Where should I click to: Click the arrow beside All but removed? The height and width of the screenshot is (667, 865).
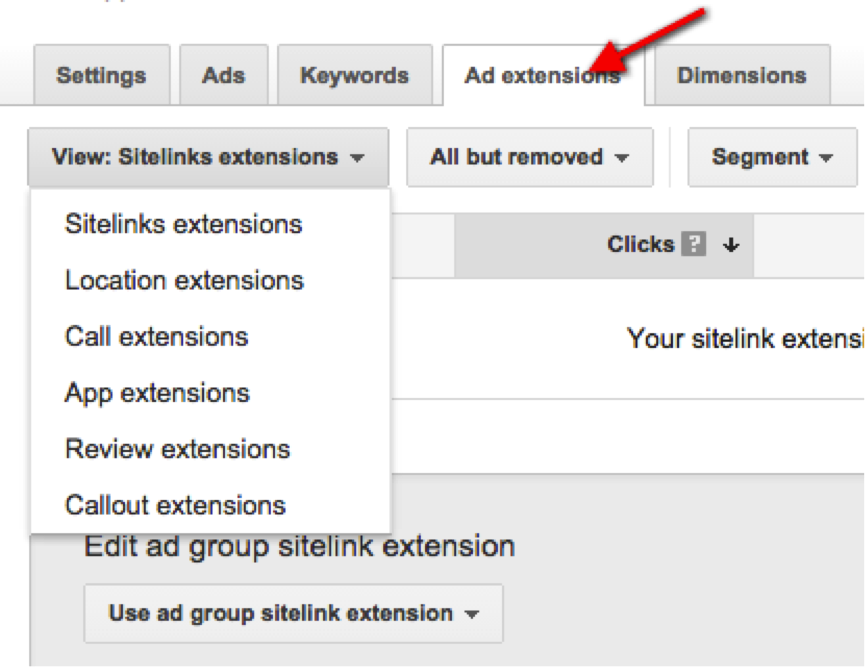pos(622,158)
